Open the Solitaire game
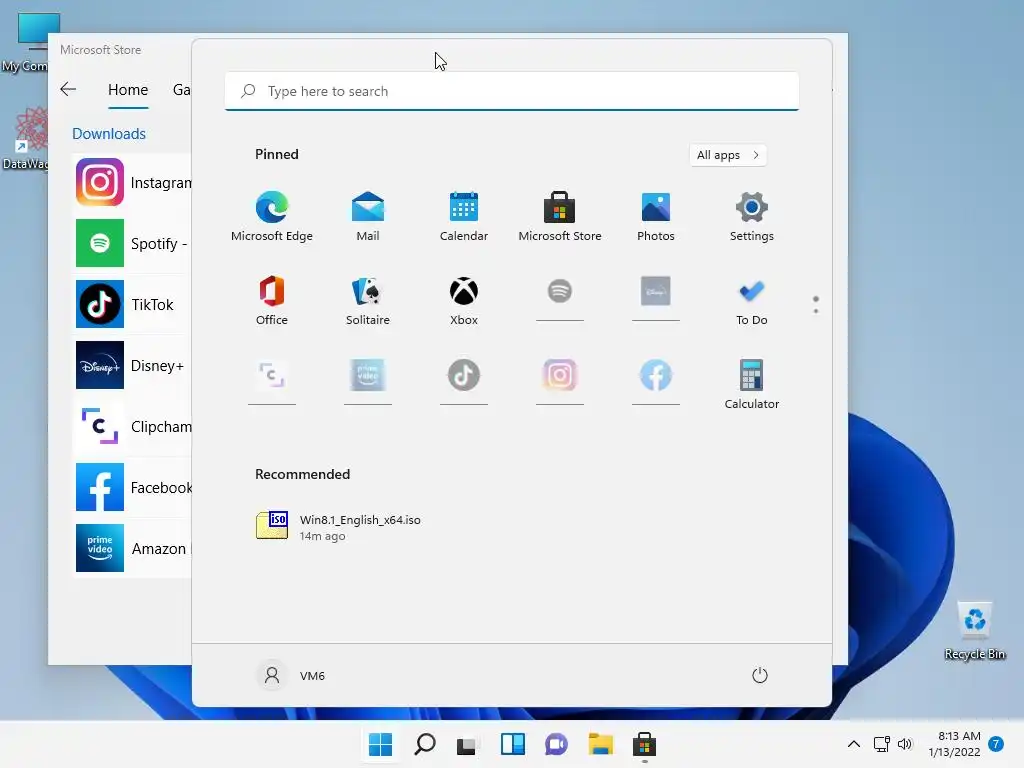This screenshot has width=1024, height=768. 368,300
